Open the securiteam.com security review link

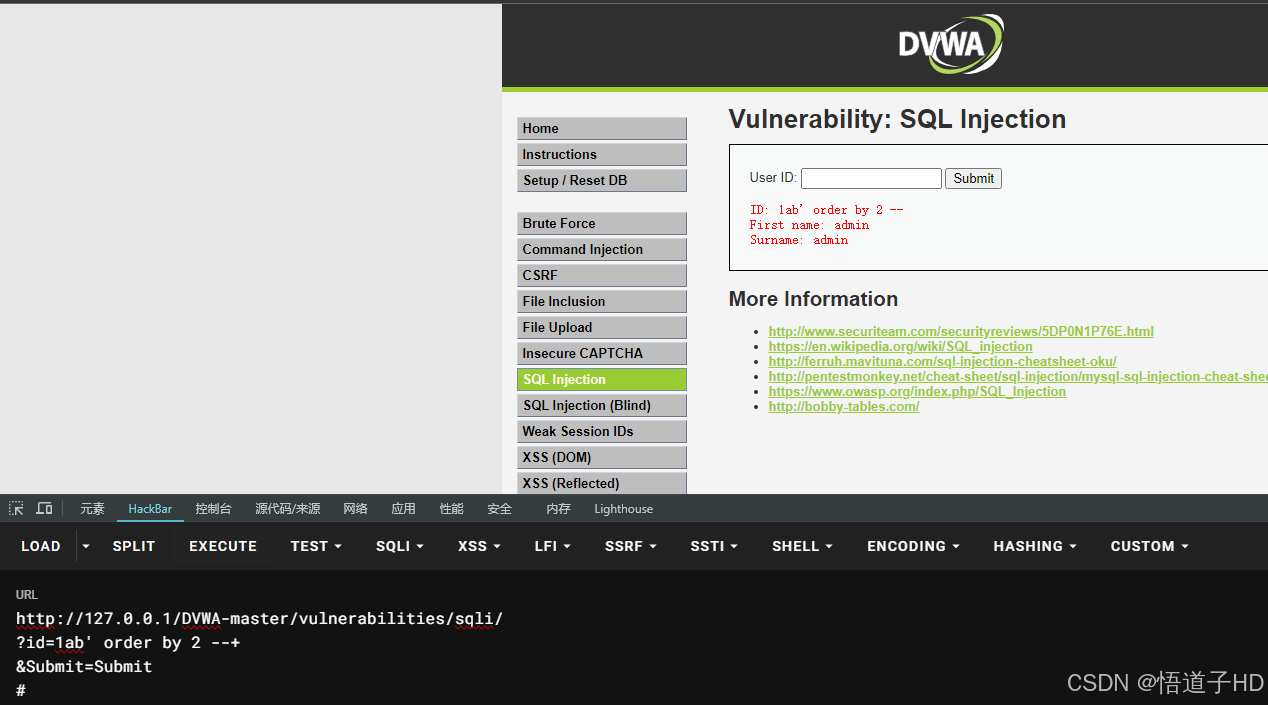(961, 331)
